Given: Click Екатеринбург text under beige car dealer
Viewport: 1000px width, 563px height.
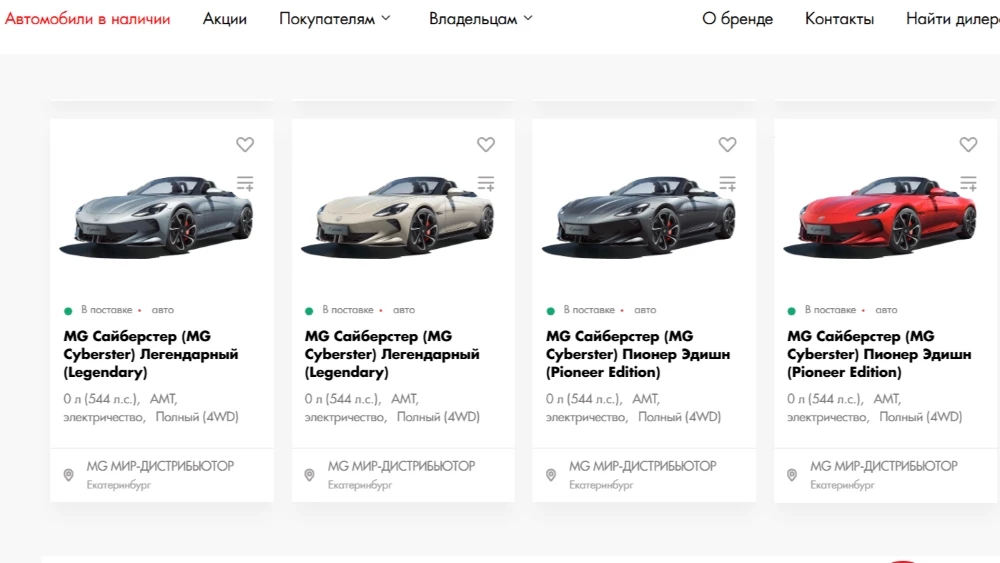Looking at the screenshot, I should coord(360,485).
